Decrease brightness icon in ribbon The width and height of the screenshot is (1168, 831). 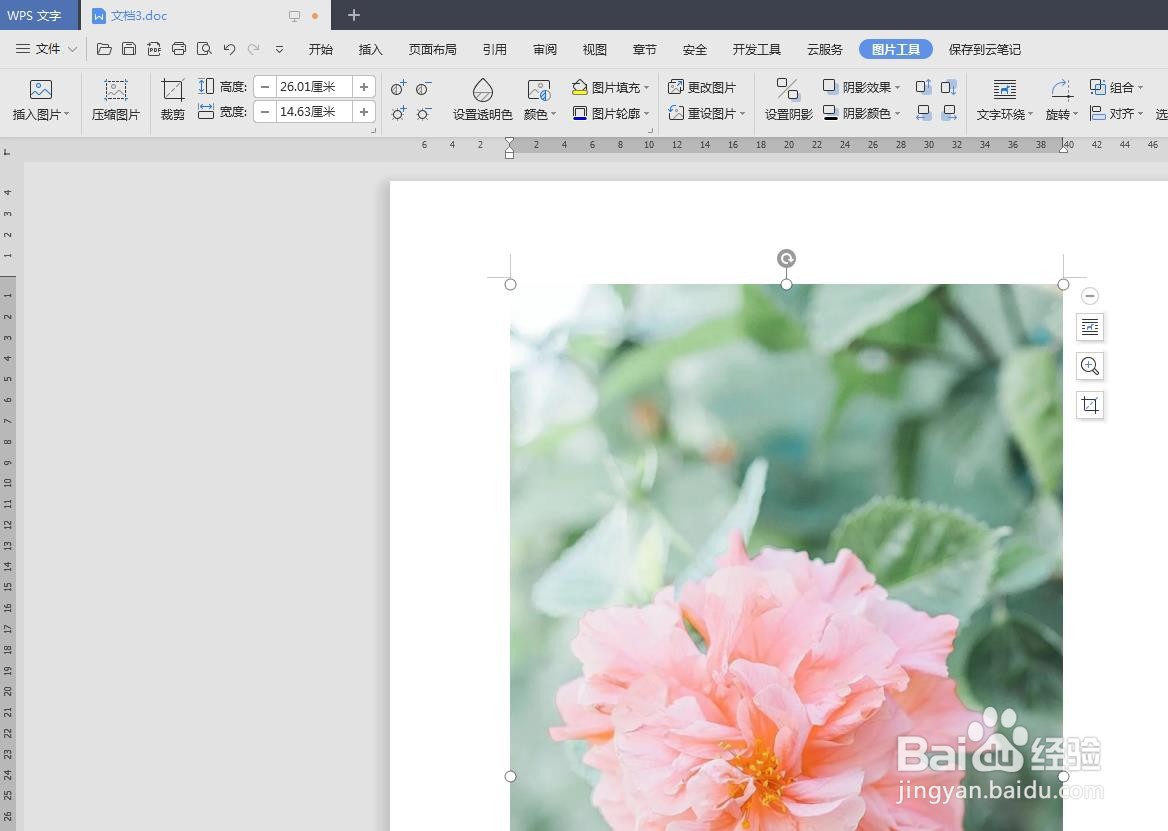[424, 113]
